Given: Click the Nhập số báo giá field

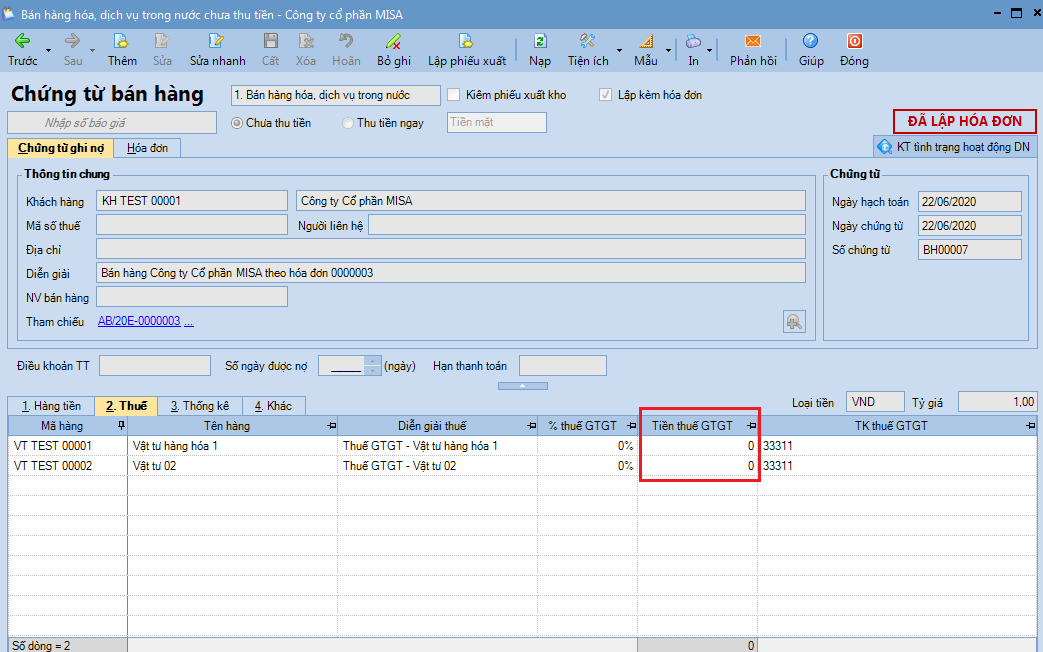Looking at the screenshot, I should point(112,122).
